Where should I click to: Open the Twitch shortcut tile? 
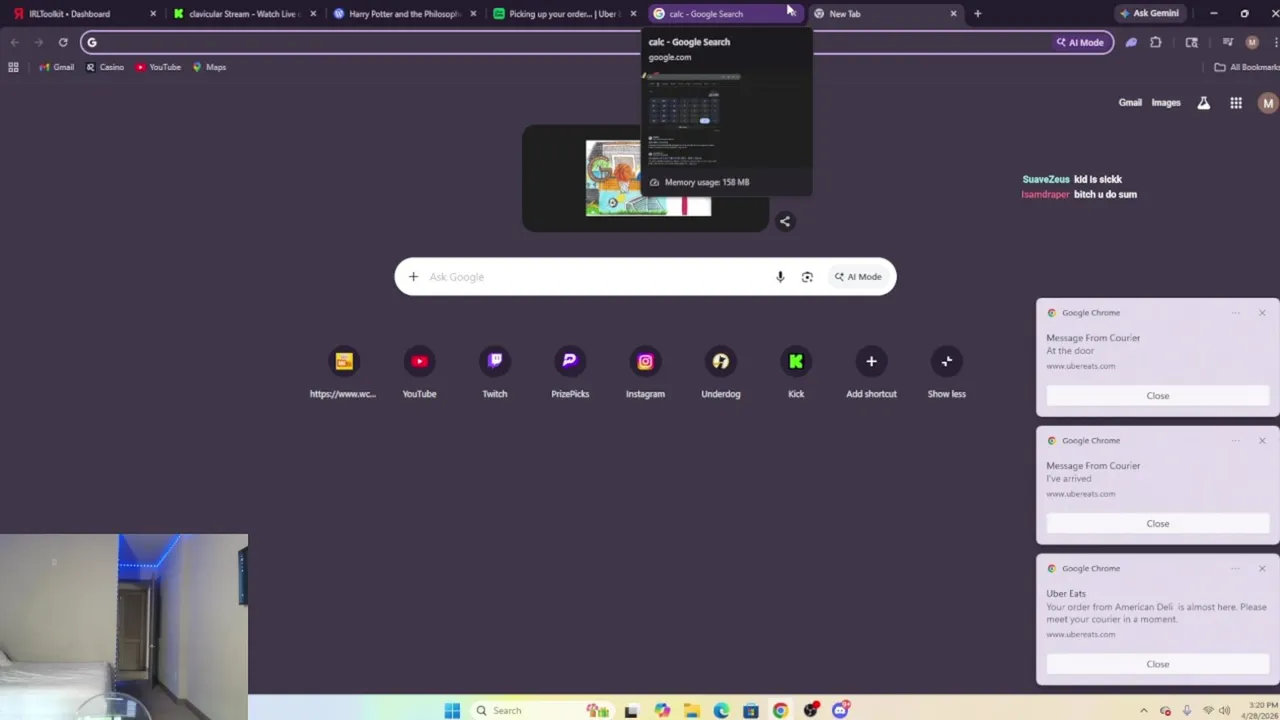pyautogui.click(x=495, y=372)
